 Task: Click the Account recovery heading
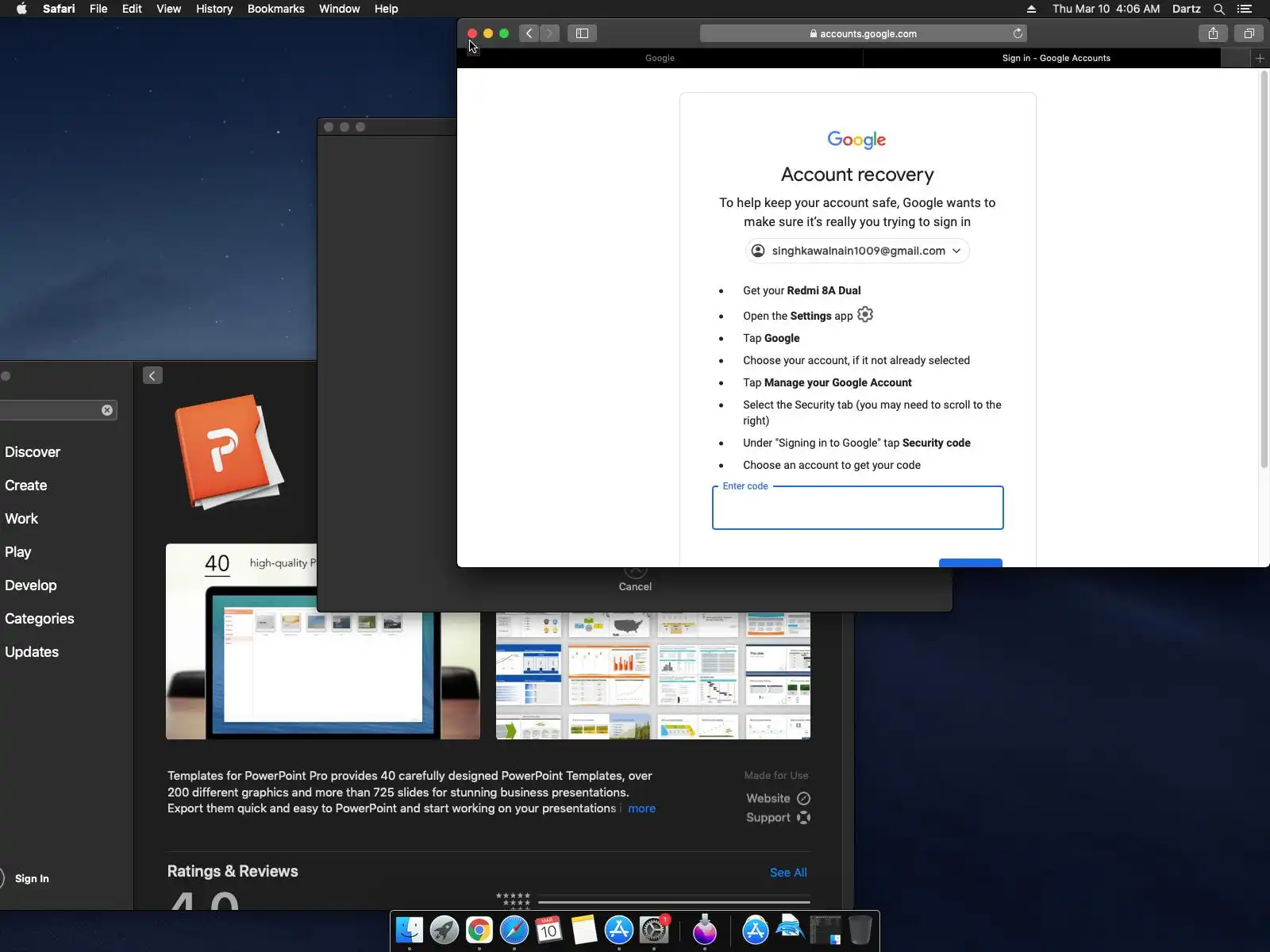tap(857, 175)
